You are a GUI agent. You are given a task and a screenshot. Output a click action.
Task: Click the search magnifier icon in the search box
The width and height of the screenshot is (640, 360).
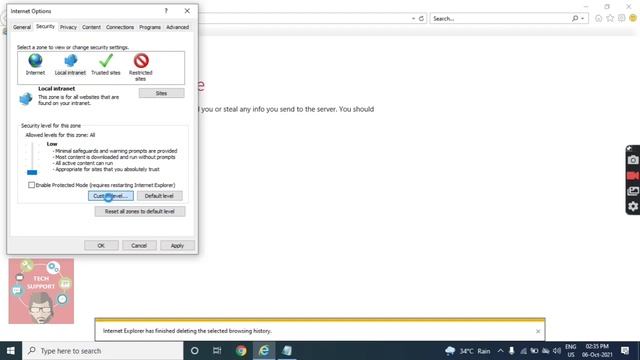click(x=575, y=18)
